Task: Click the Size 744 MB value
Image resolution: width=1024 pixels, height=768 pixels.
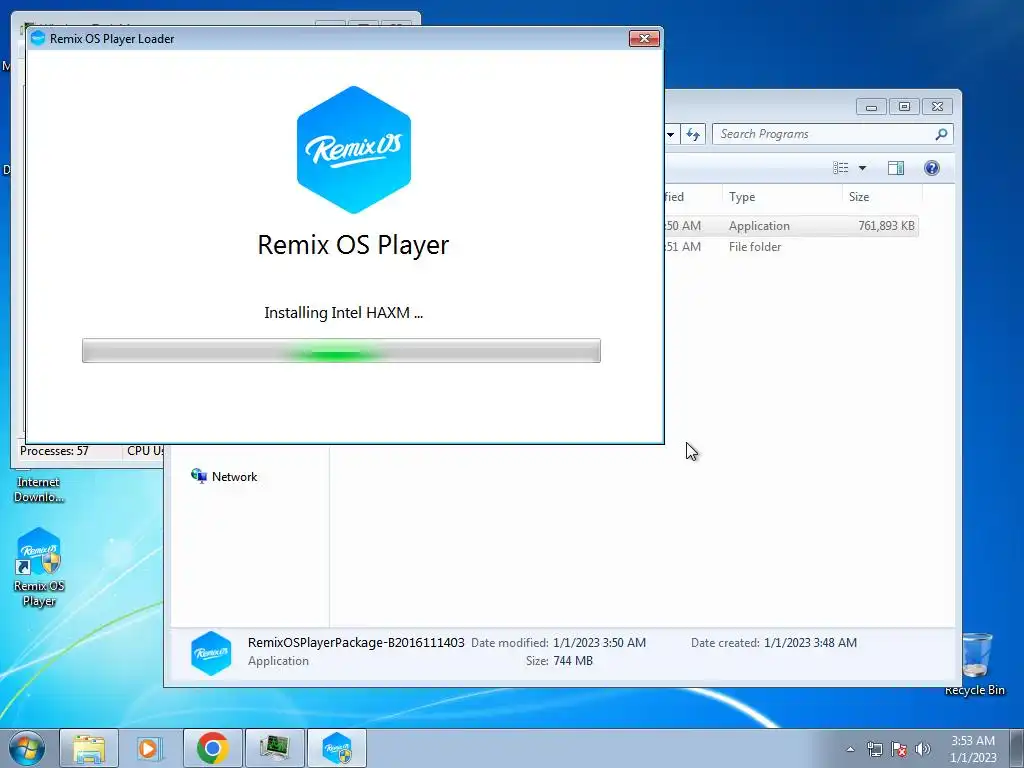Action: (x=573, y=661)
